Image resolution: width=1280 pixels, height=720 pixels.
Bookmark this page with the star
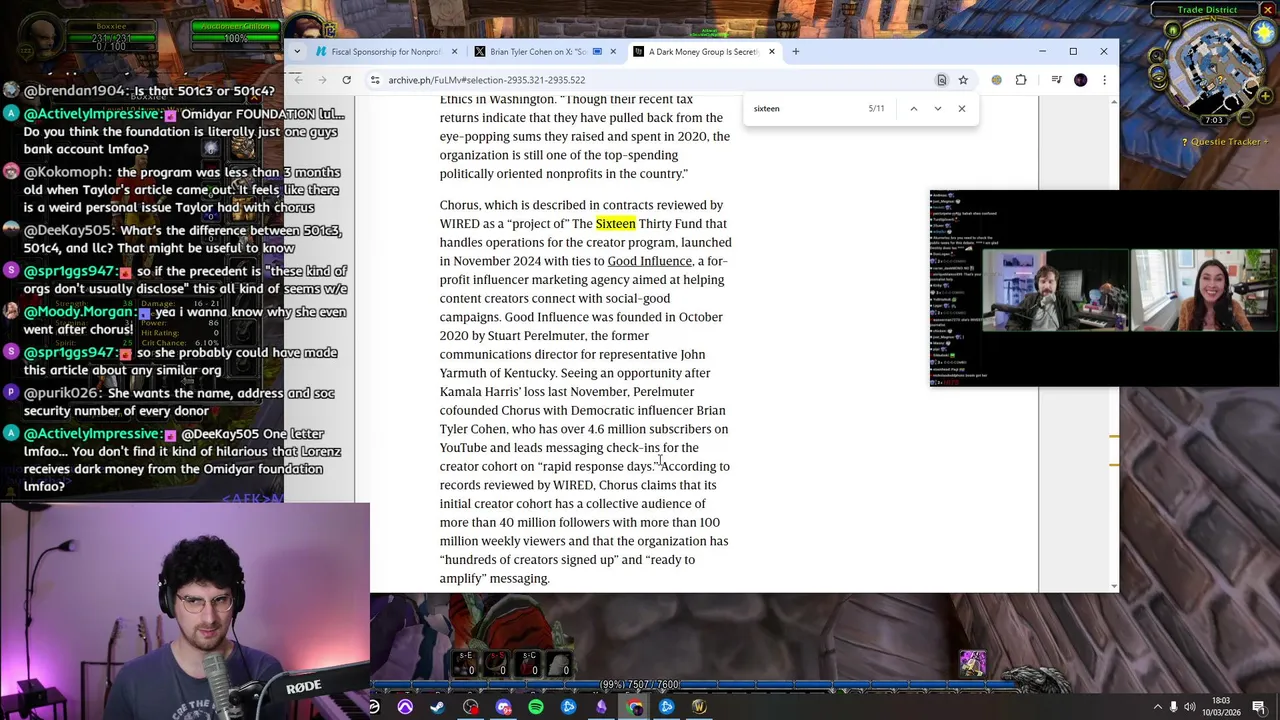(x=963, y=80)
